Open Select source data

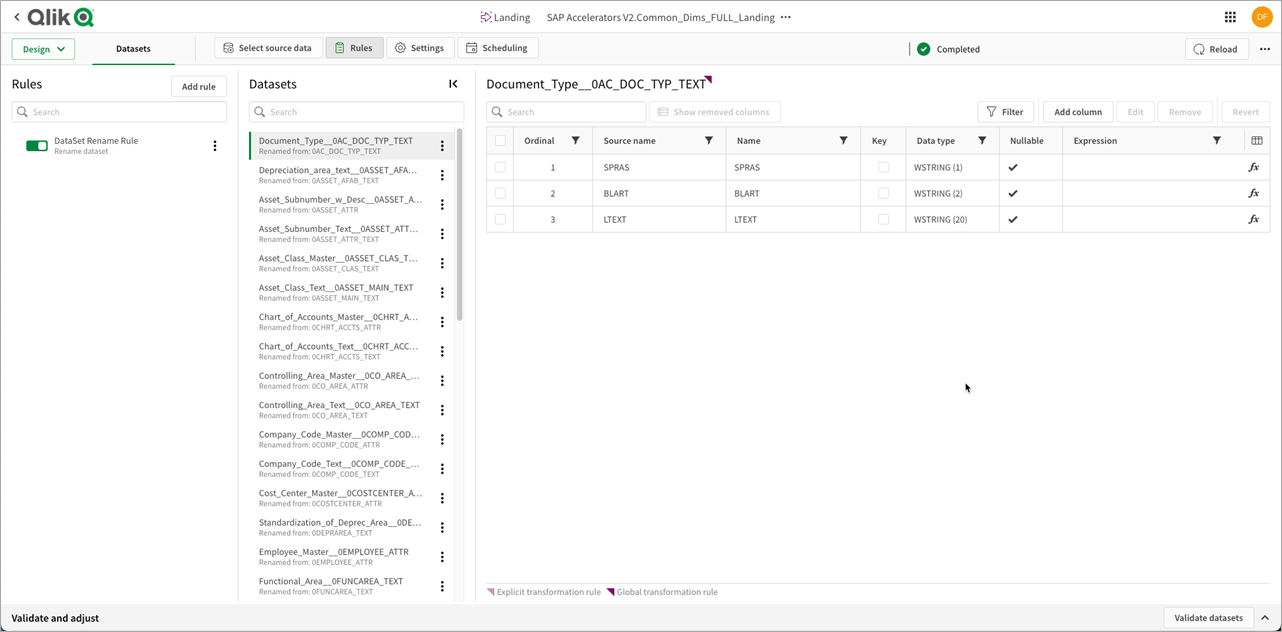(x=267, y=48)
